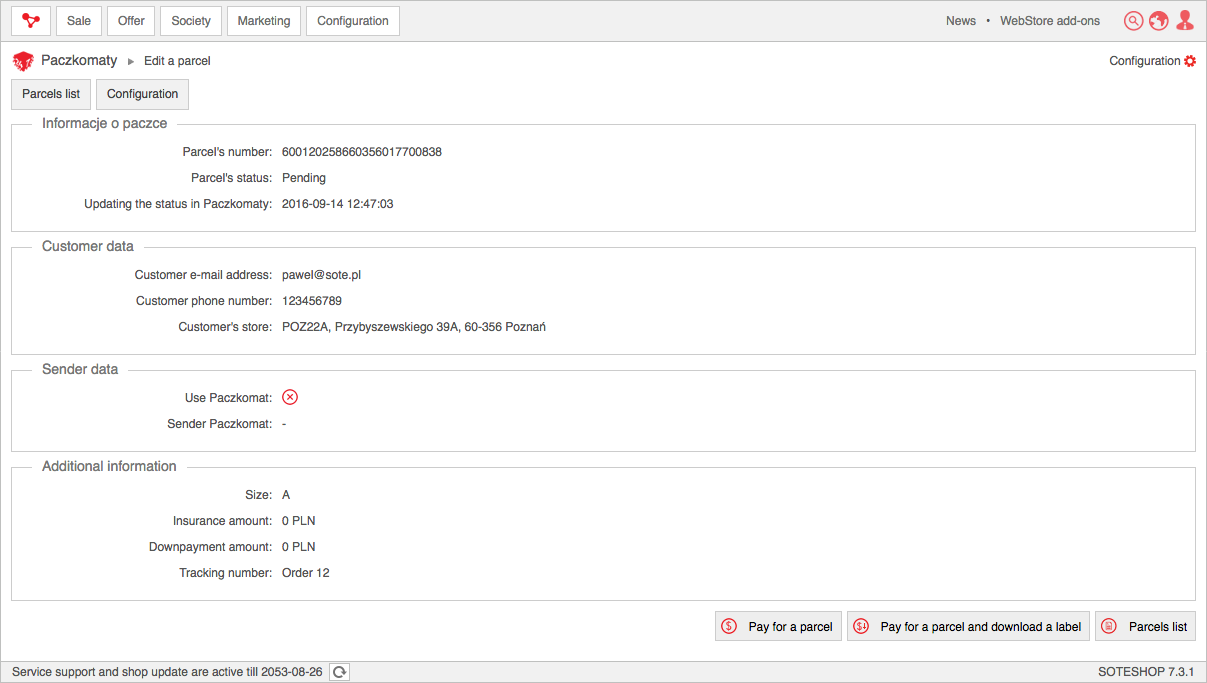Open the WebStore add-ons link
The image size is (1207, 683).
pyautogui.click(x=1050, y=21)
